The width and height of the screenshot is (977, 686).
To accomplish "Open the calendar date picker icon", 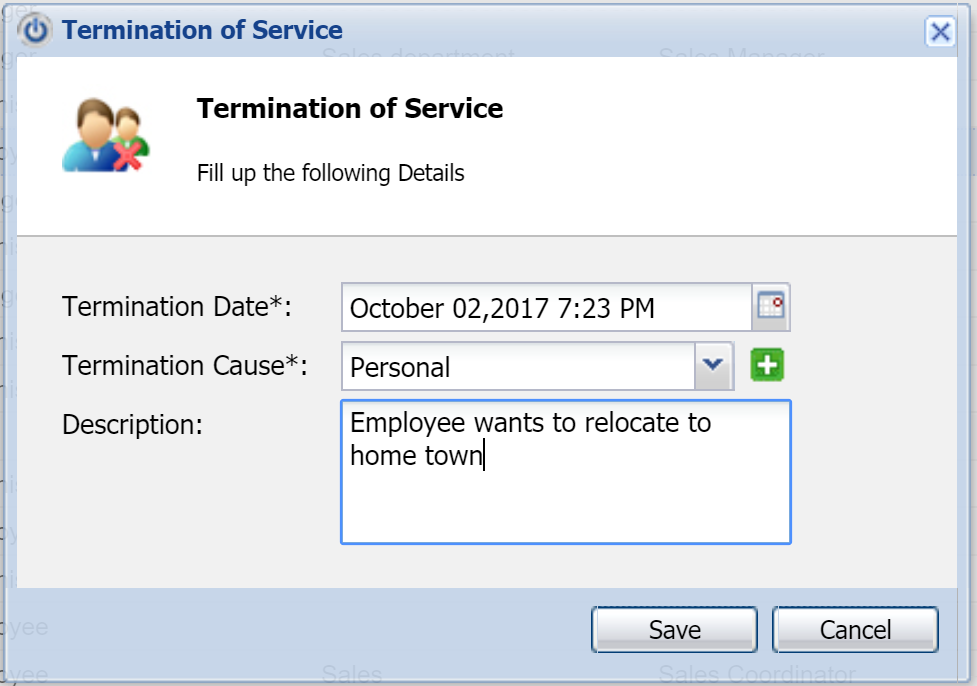I will 768,307.
